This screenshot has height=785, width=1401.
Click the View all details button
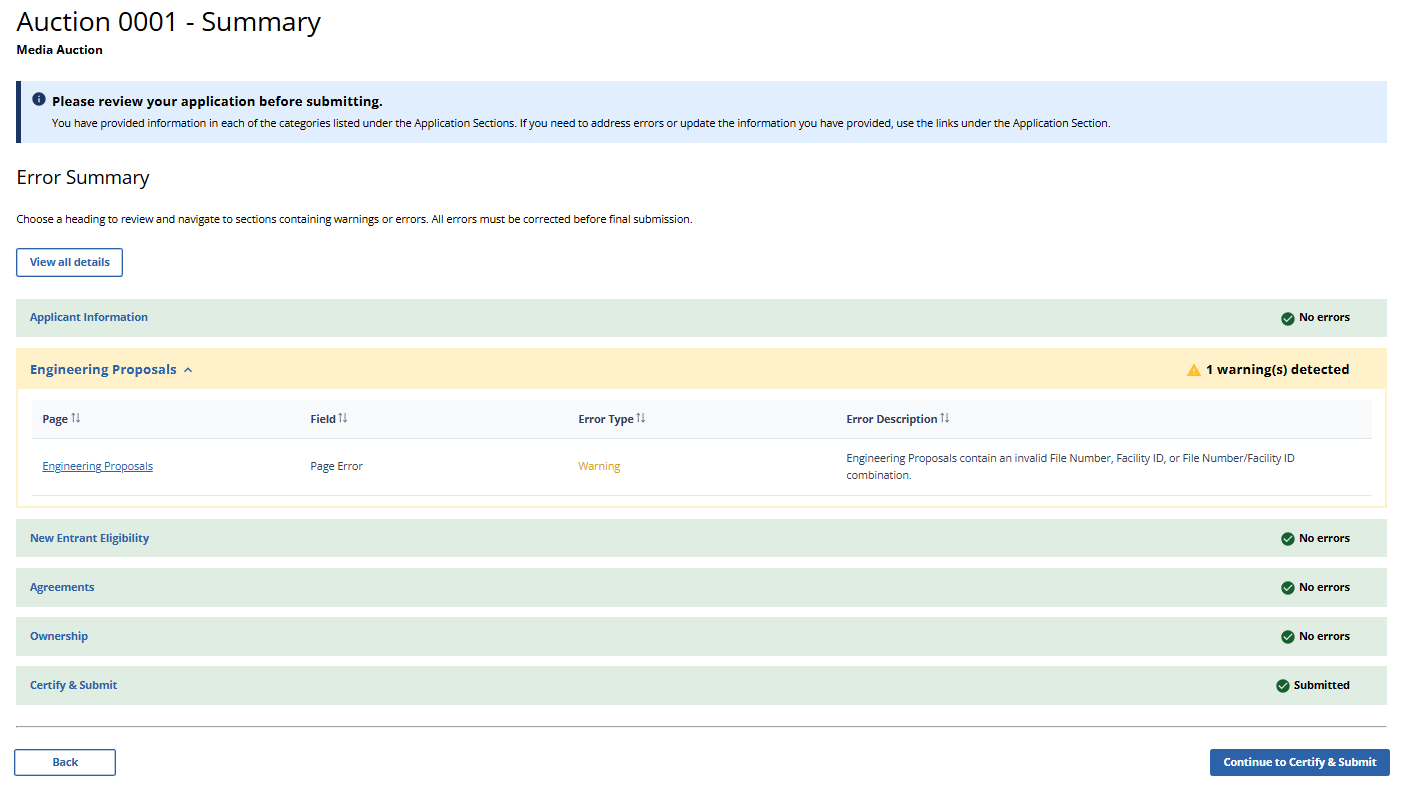[69, 262]
